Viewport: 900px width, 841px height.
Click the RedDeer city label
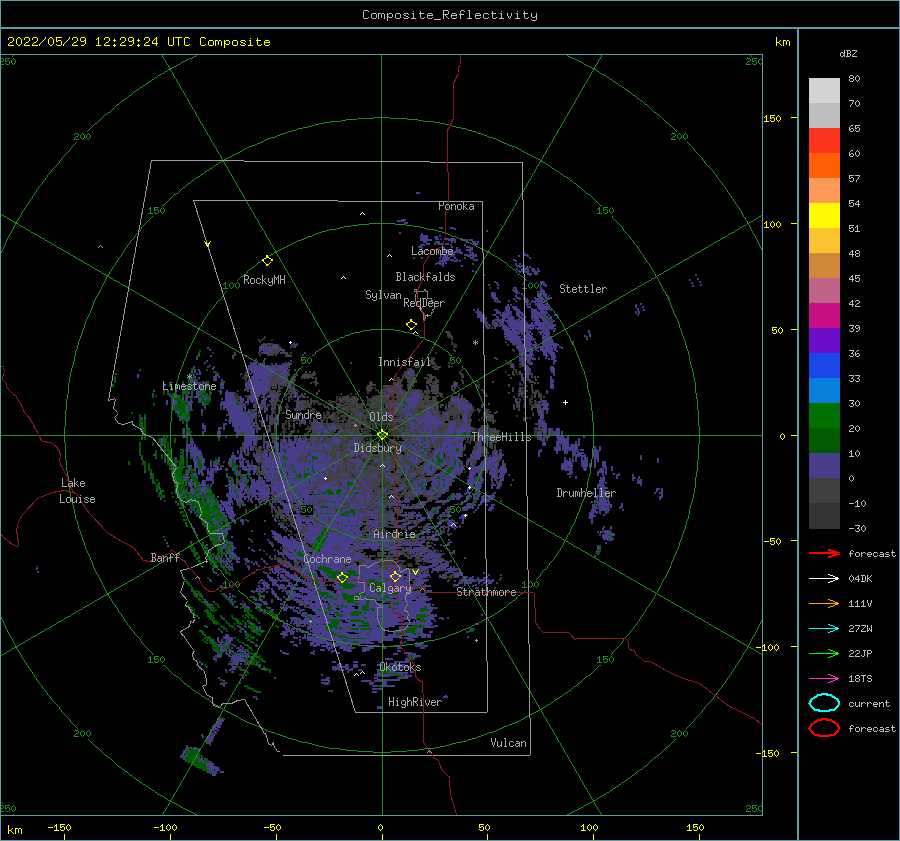tap(424, 303)
